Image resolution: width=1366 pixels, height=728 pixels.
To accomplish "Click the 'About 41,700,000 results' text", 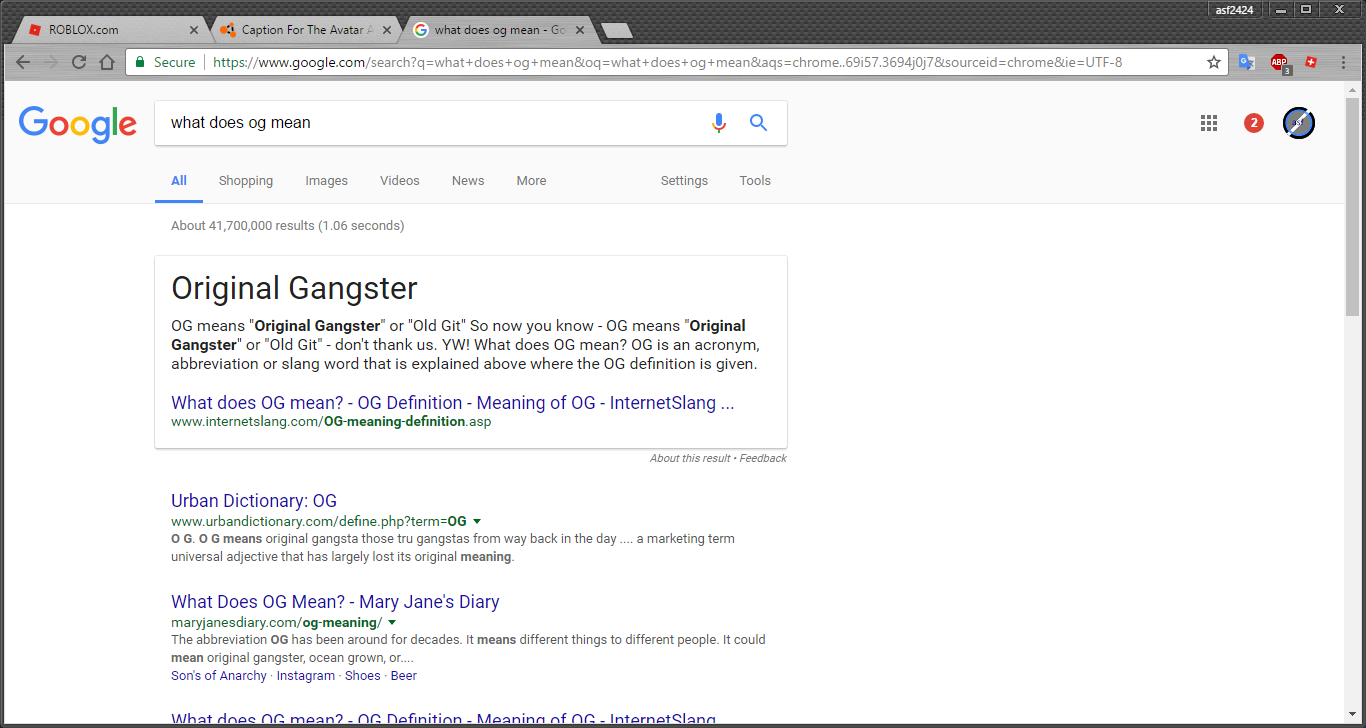I will pos(288,226).
